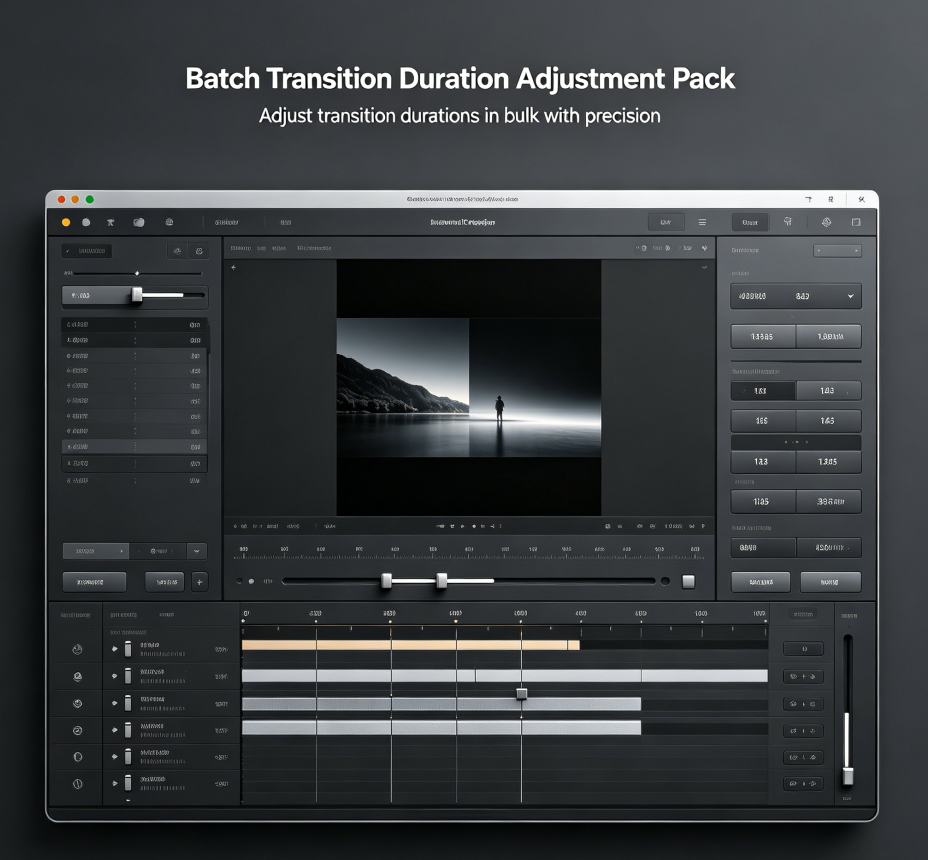This screenshot has width=928, height=860.
Task: Toggle the vertical switch on the fourth timeline track
Action: [128, 730]
